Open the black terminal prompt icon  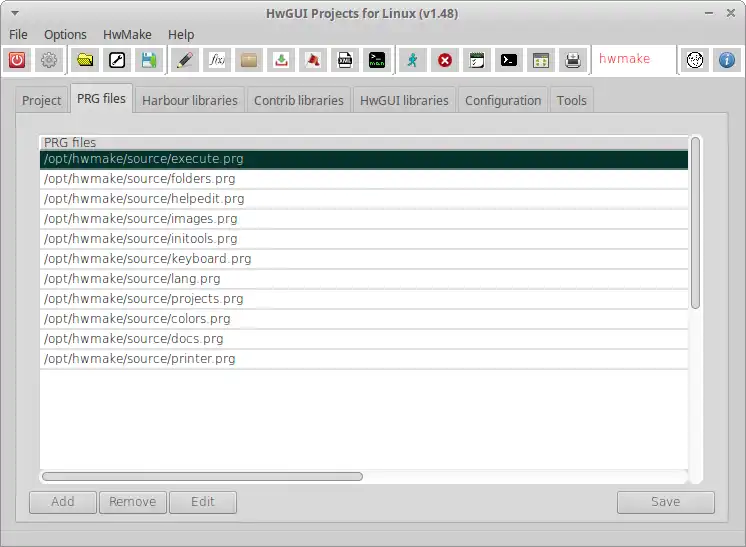[x=509, y=60]
